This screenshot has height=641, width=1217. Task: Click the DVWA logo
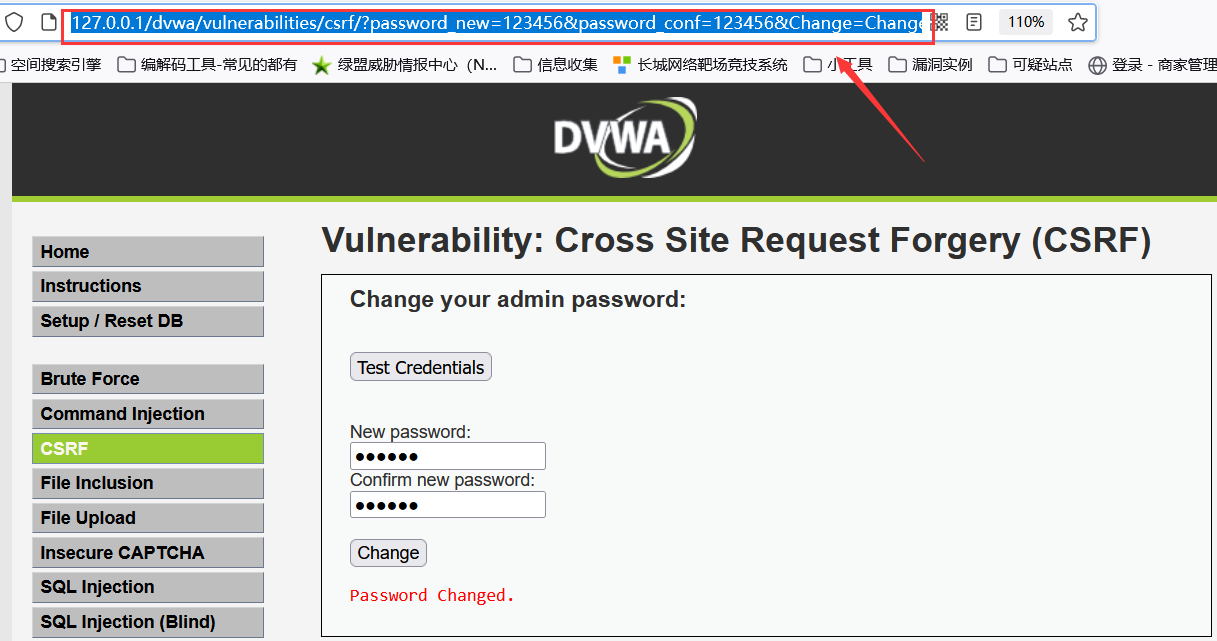tap(625, 138)
